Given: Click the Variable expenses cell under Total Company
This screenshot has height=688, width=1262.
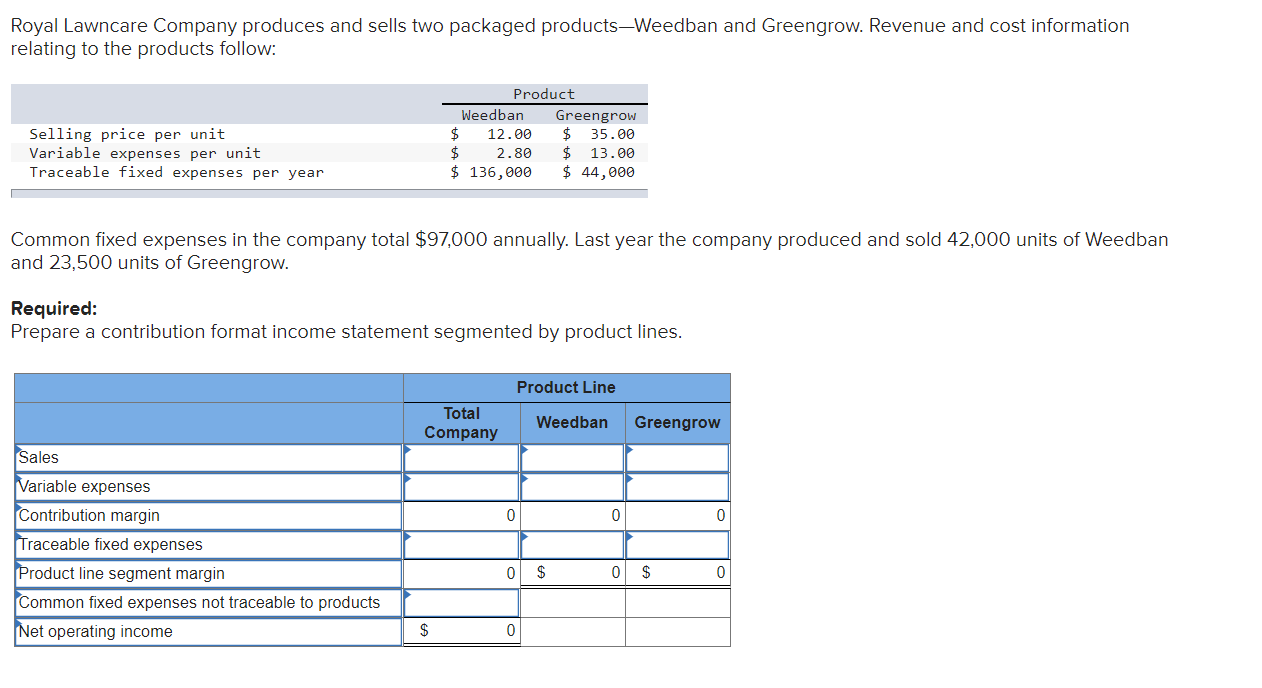Looking at the screenshot, I should click(x=461, y=487).
